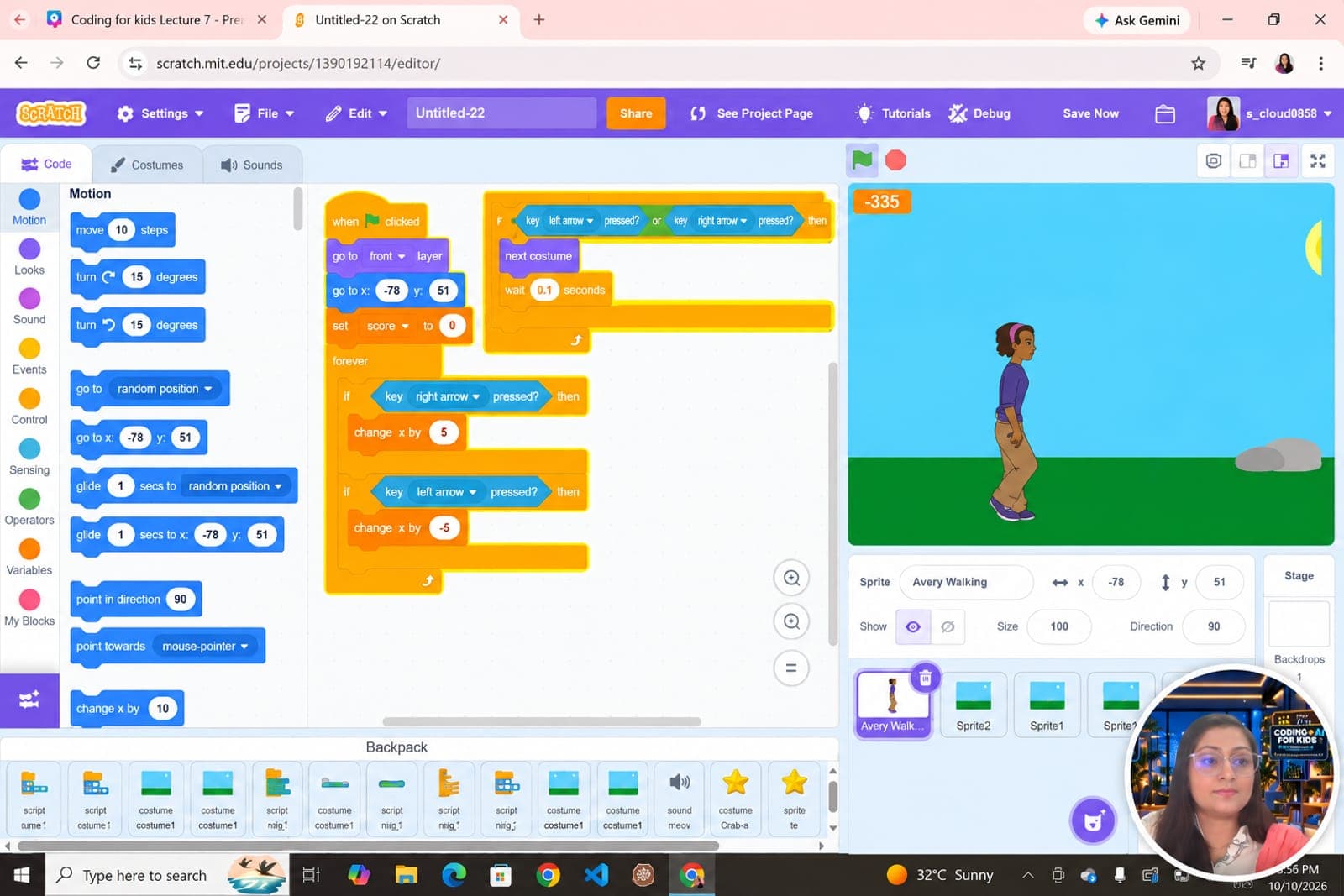The width and height of the screenshot is (1344, 896).
Task: Reset workspace zoom to default
Action: point(791,668)
